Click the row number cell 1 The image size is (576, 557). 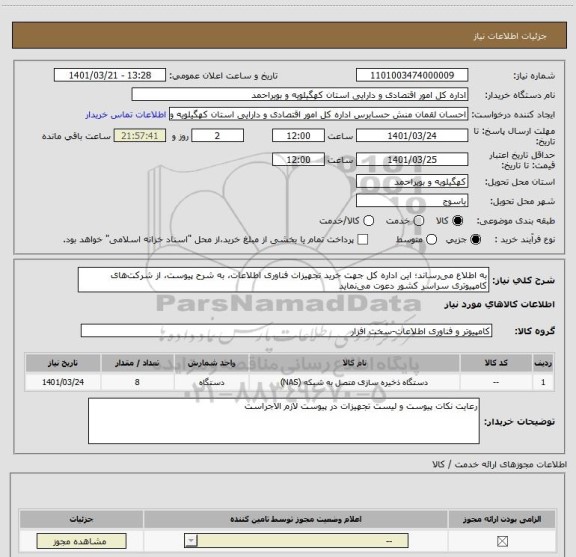point(543,382)
